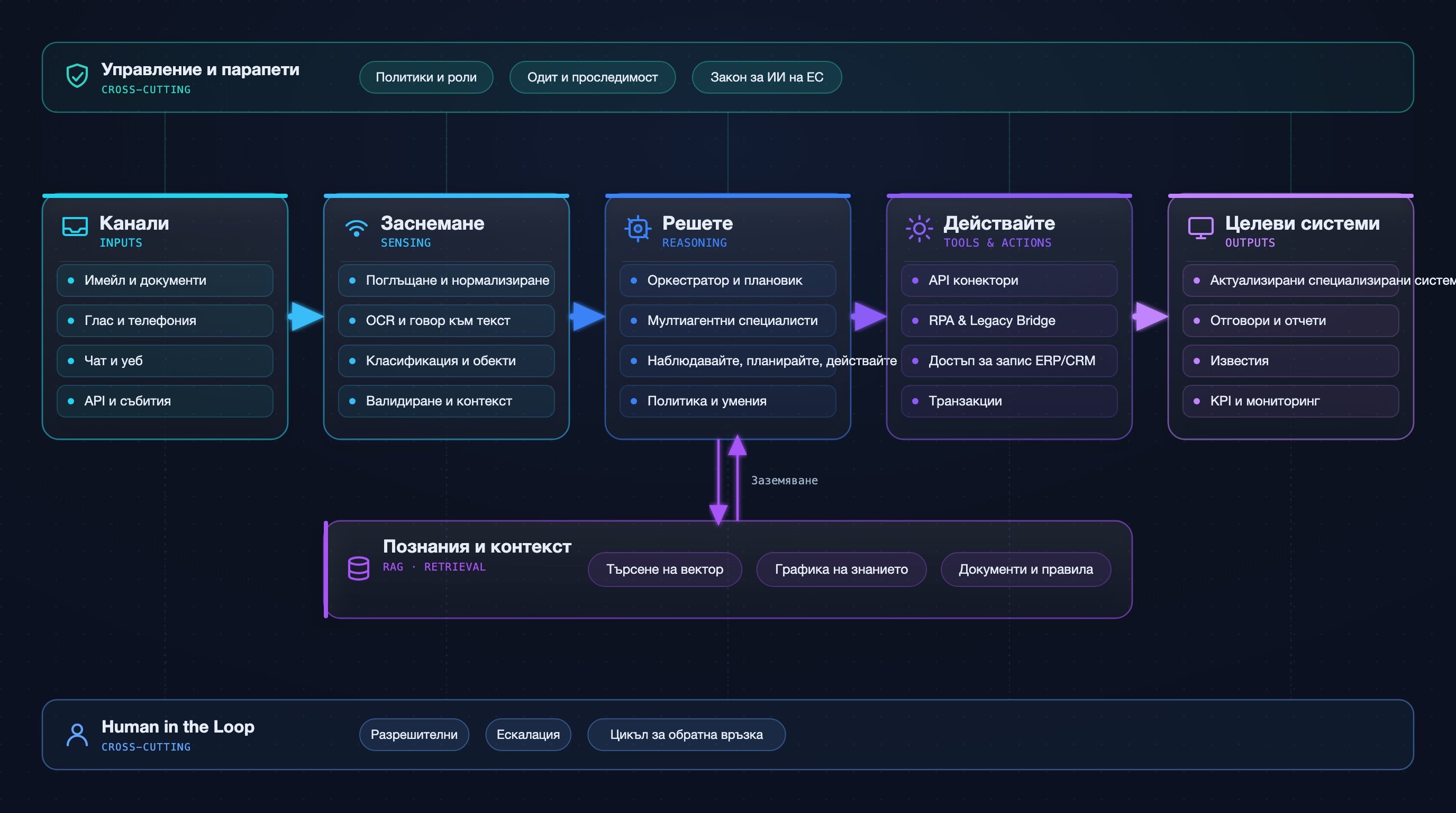1456x813 pixels.
Task: Select the Закон за ИИ на ЕС pill
Action: pyautogui.click(x=767, y=77)
